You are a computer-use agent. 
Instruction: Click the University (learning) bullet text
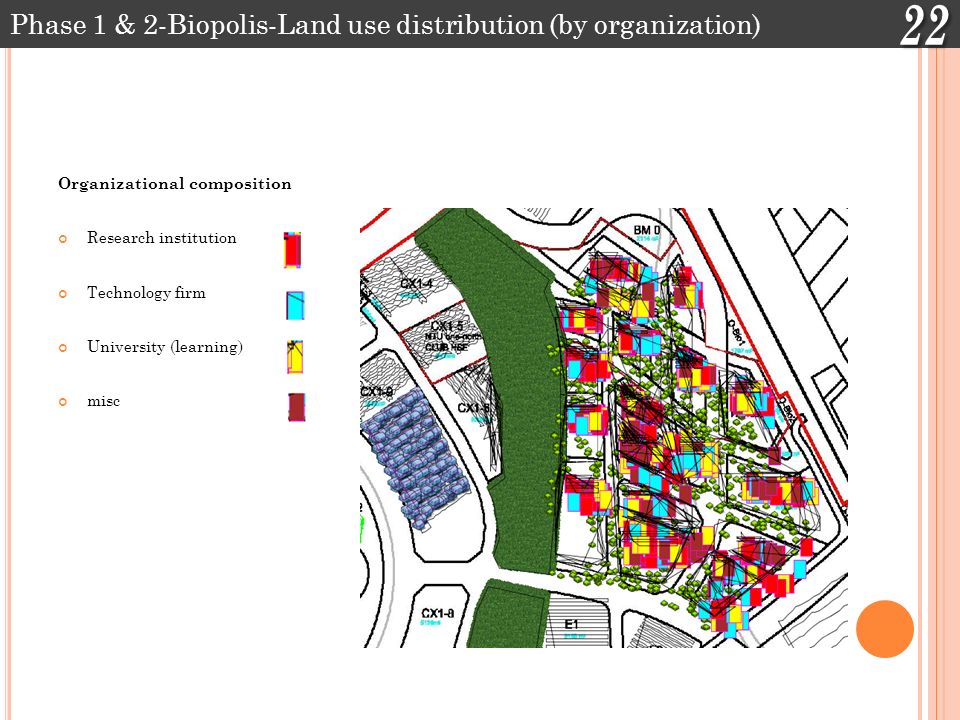point(165,347)
